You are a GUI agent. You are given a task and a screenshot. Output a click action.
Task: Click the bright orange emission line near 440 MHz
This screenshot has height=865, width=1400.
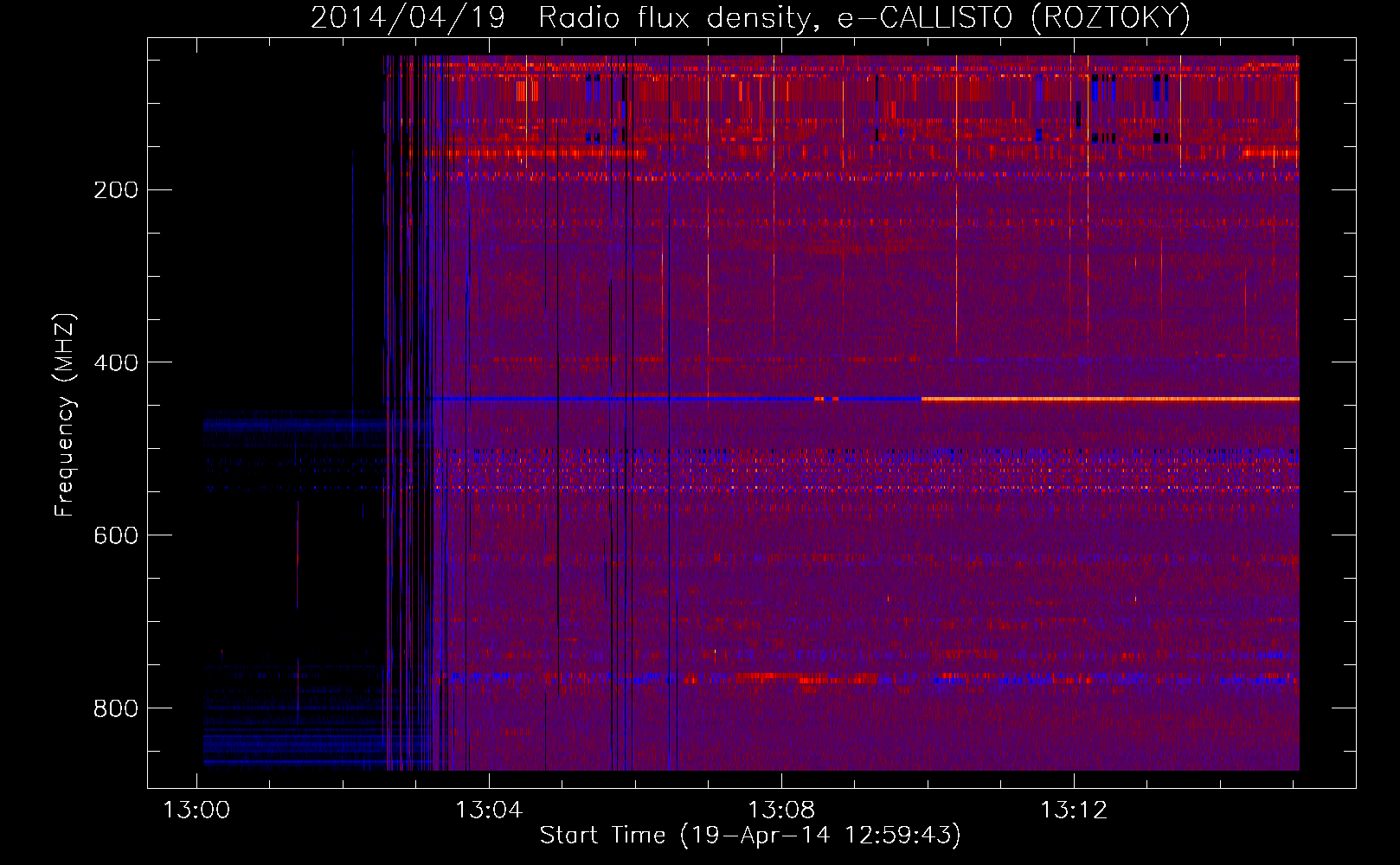(1110, 399)
